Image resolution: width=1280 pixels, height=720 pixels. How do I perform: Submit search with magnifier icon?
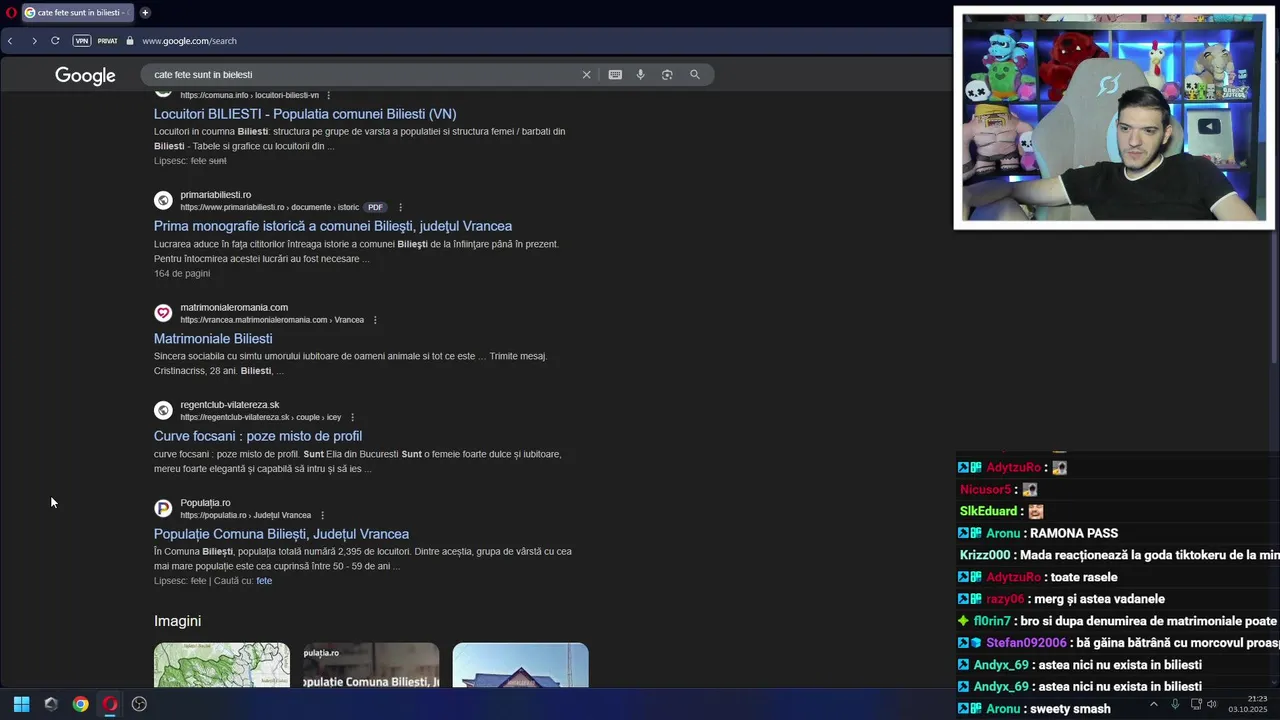(695, 75)
